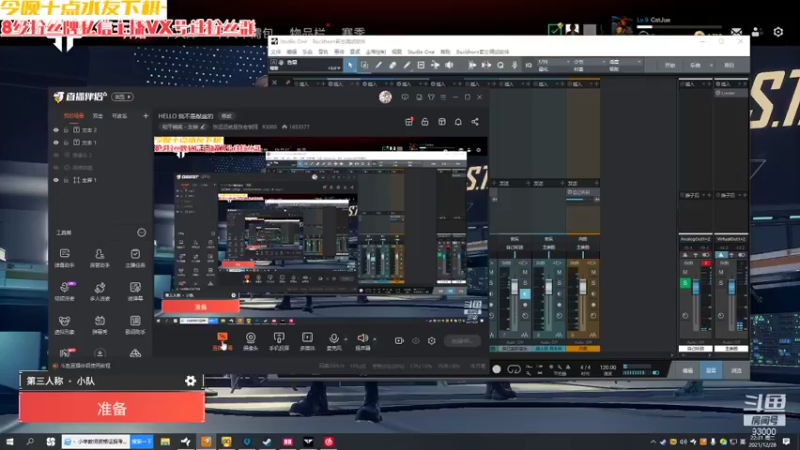The height and width of the screenshot is (450, 800).
Task: Add the 摄像头 camera source
Action: pos(251,341)
